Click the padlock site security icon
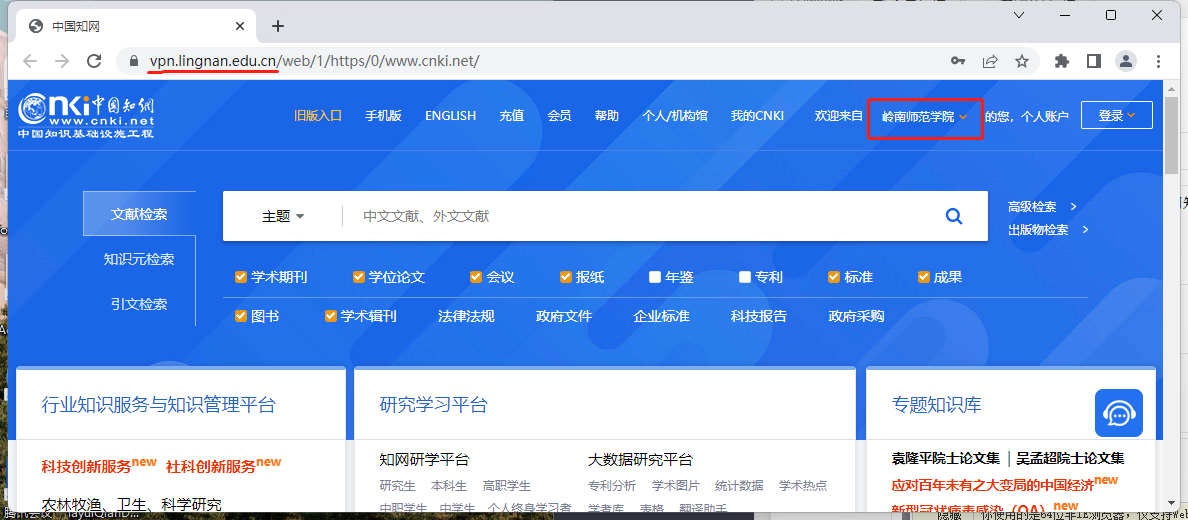 click(x=135, y=61)
